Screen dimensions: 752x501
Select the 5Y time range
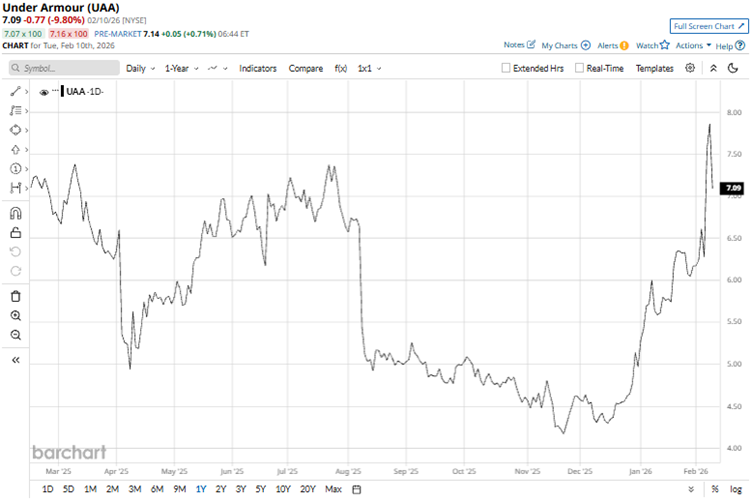[x=260, y=489]
